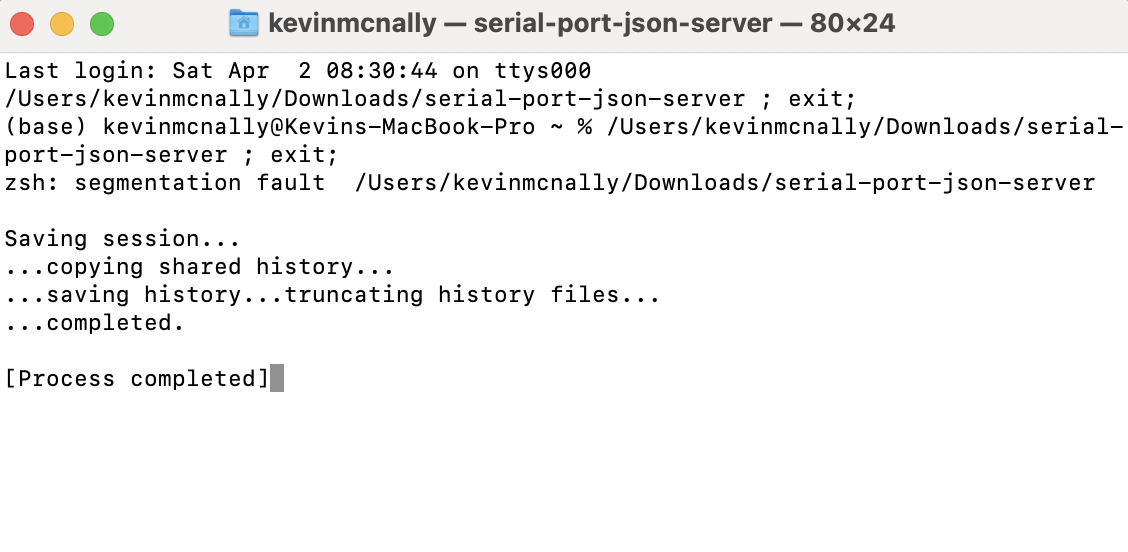The image size is (1128, 552).
Task: Click the 'port-json-server ; exit;' wrapped line
Action: [x=171, y=155]
